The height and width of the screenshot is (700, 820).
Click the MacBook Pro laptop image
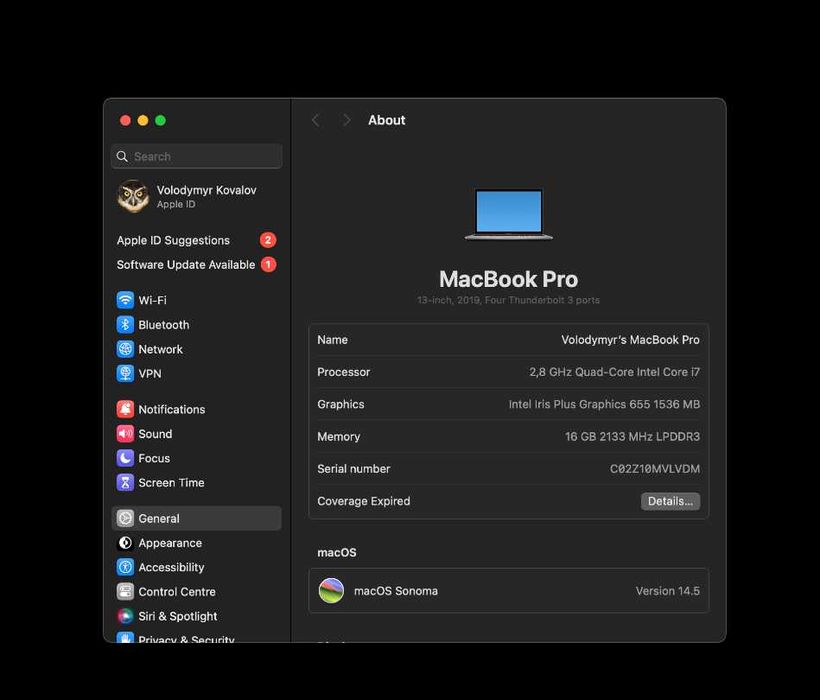pos(508,214)
